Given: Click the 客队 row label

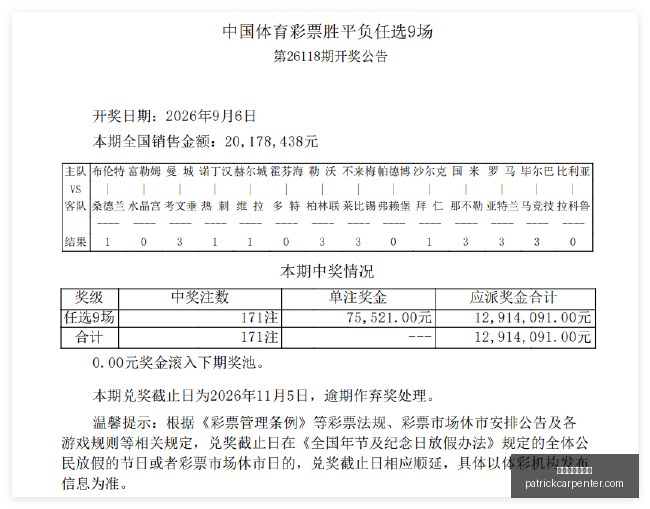Looking at the screenshot, I should 75,206.
